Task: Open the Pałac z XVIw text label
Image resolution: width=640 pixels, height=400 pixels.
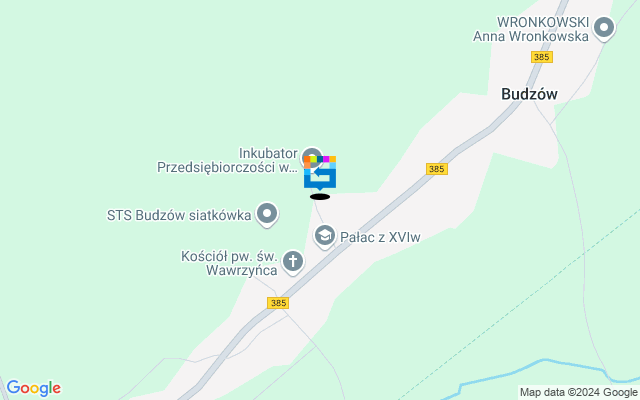Action: pos(380,237)
